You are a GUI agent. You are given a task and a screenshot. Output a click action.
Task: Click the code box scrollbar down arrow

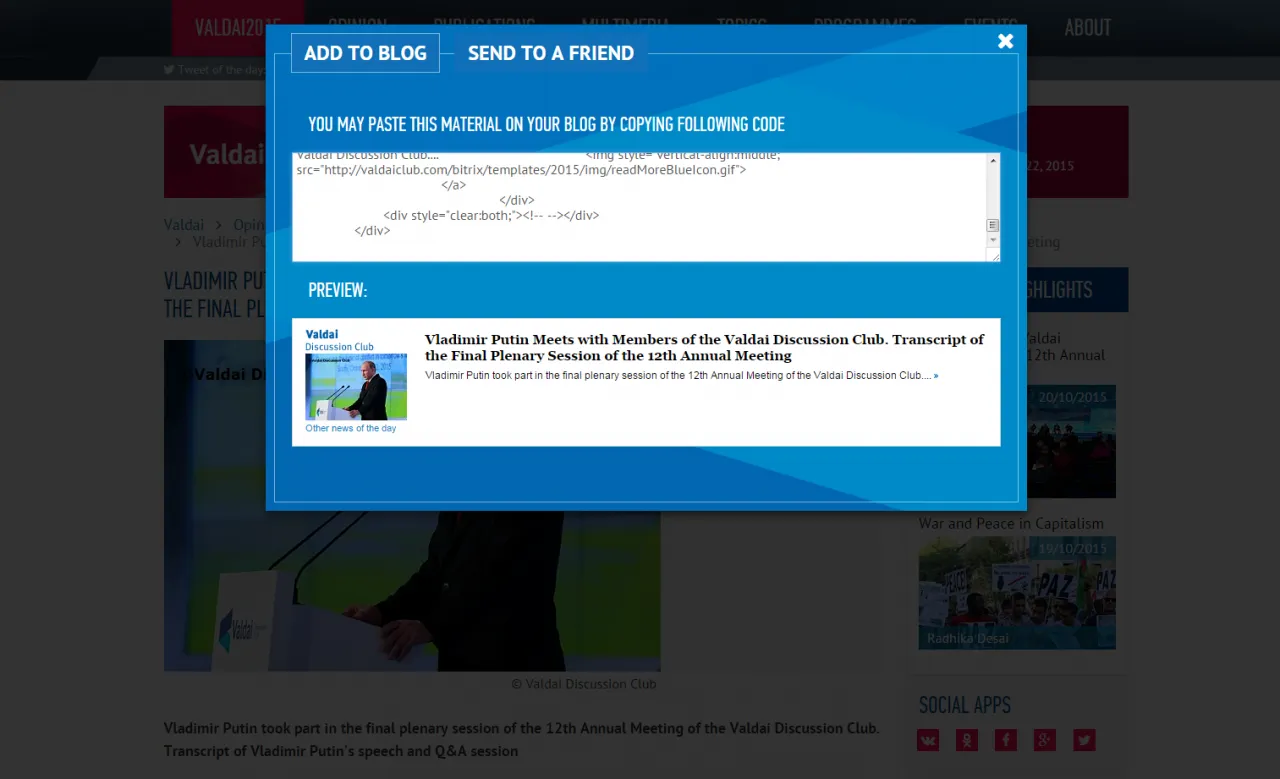coord(993,241)
